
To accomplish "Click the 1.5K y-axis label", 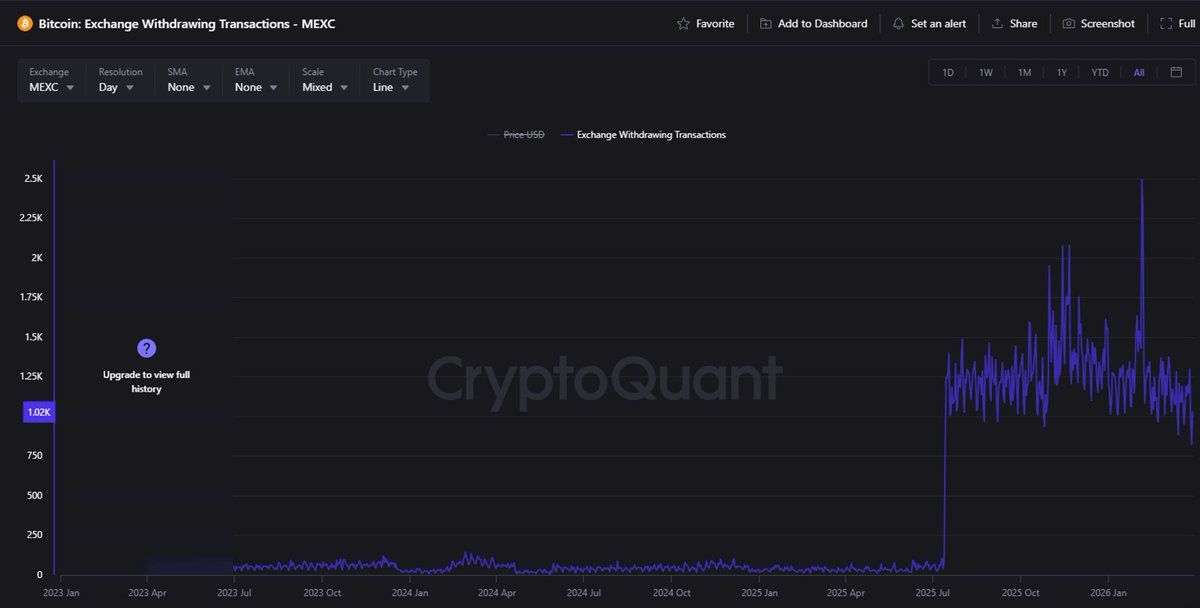I will [x=33, y=337].
